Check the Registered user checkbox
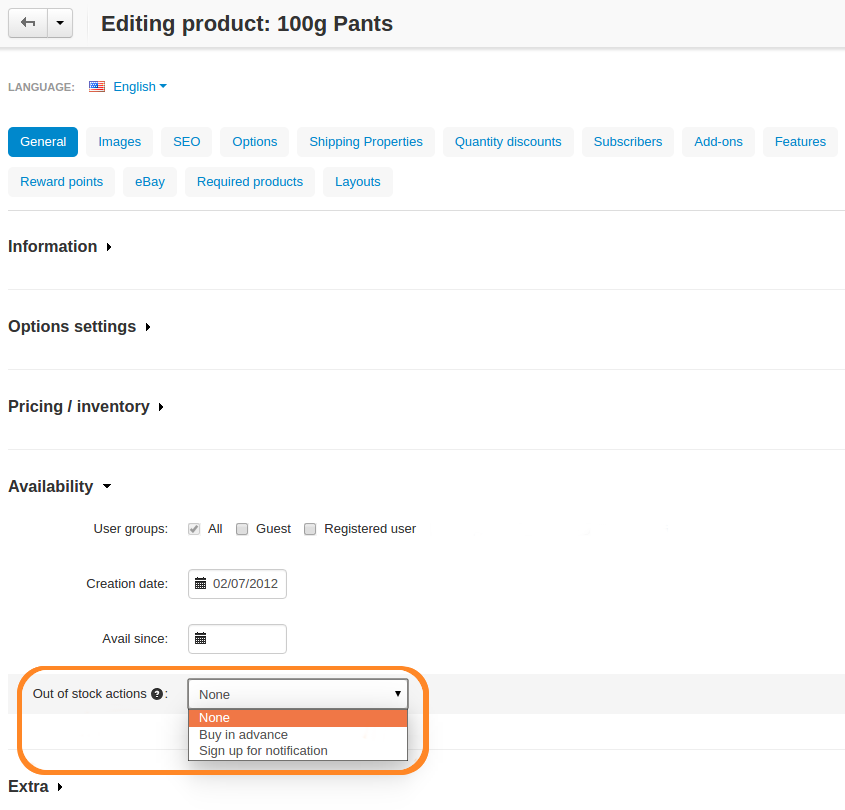 [x=310, y=529]
